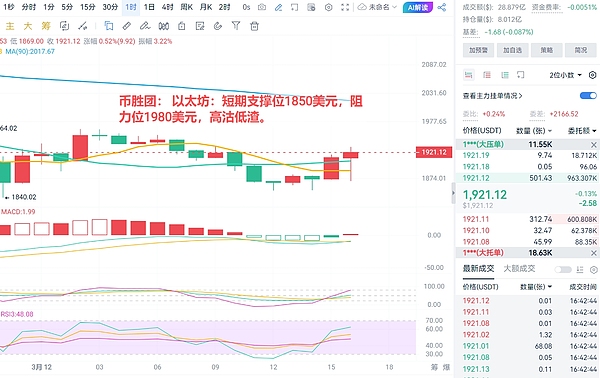Select the trend line drawing icon
Viewport: 600px width, 378px height.
tap(82, 26)
